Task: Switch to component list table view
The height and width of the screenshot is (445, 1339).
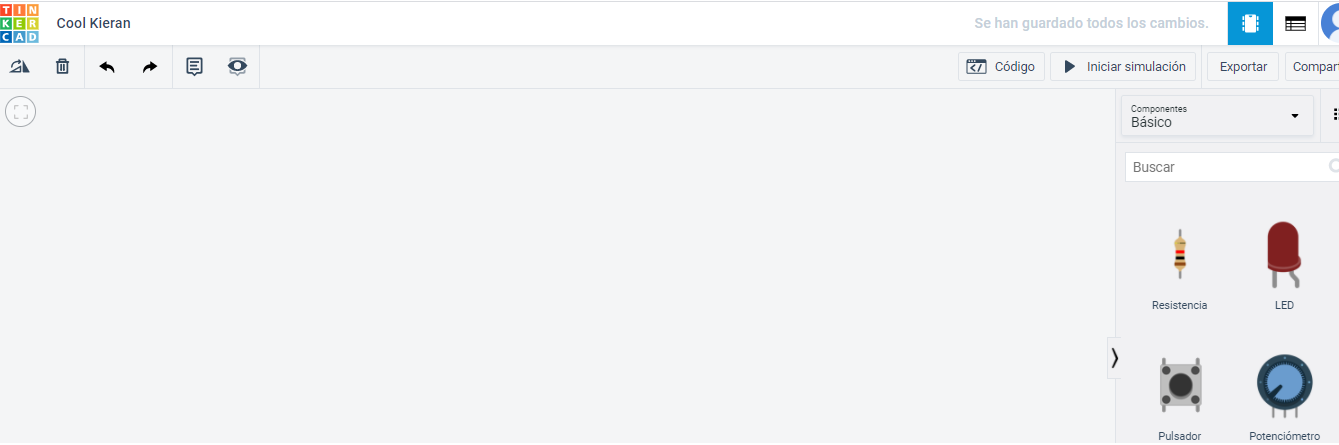Action: tap(1296, 23)
